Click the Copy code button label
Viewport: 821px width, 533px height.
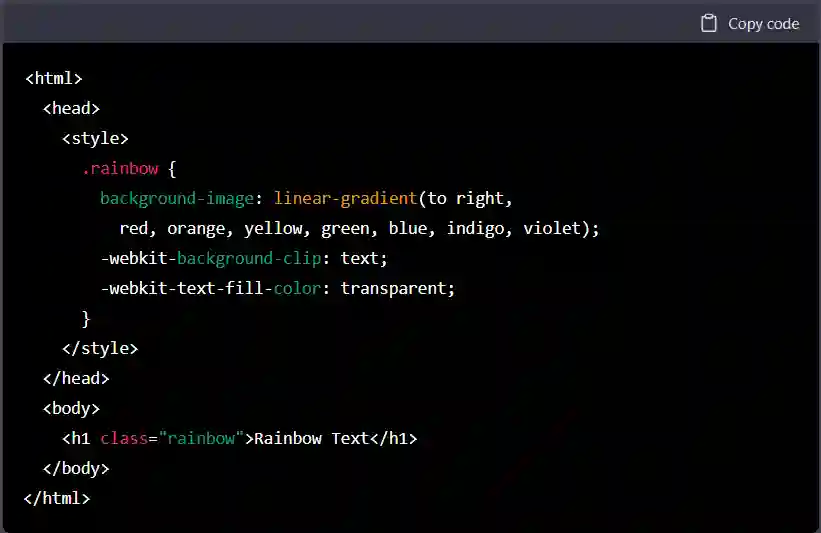[763, 24]
